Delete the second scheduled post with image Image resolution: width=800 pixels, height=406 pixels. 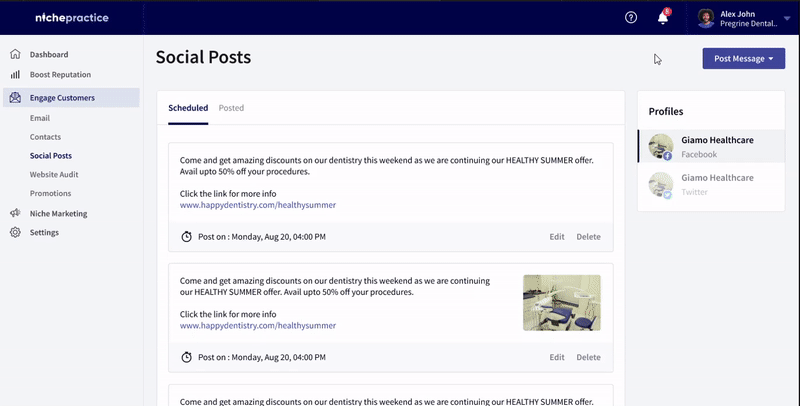[588, 357]
